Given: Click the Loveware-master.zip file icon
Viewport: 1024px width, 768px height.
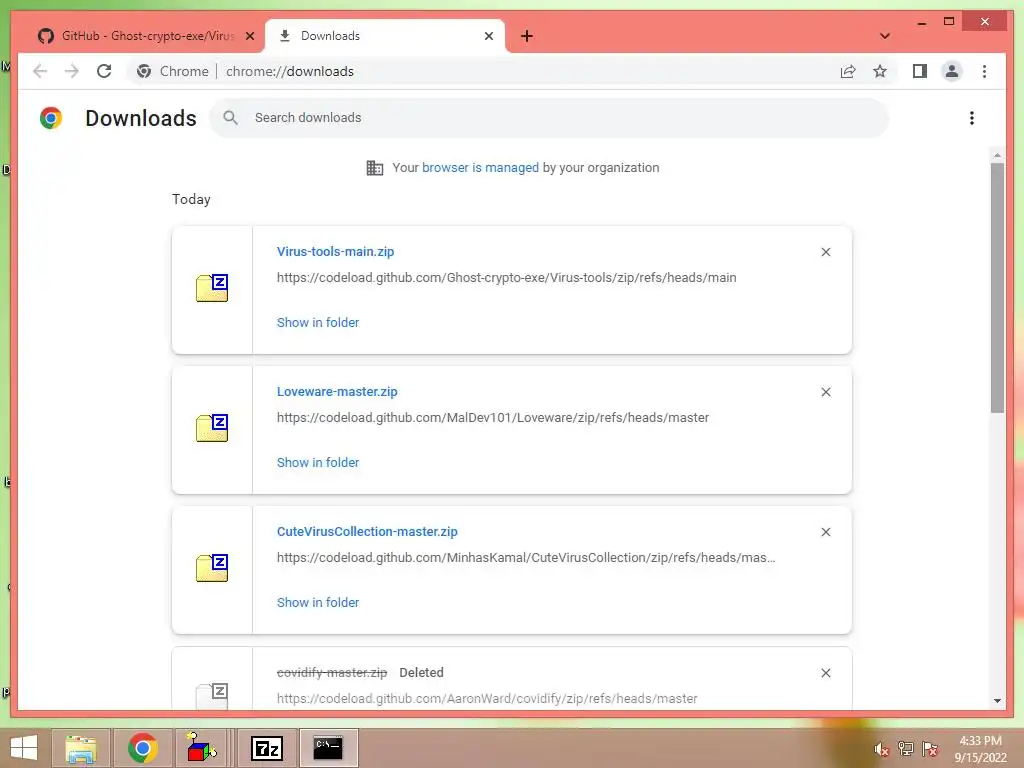Looking at the screenshot, I should coord(212,428).
